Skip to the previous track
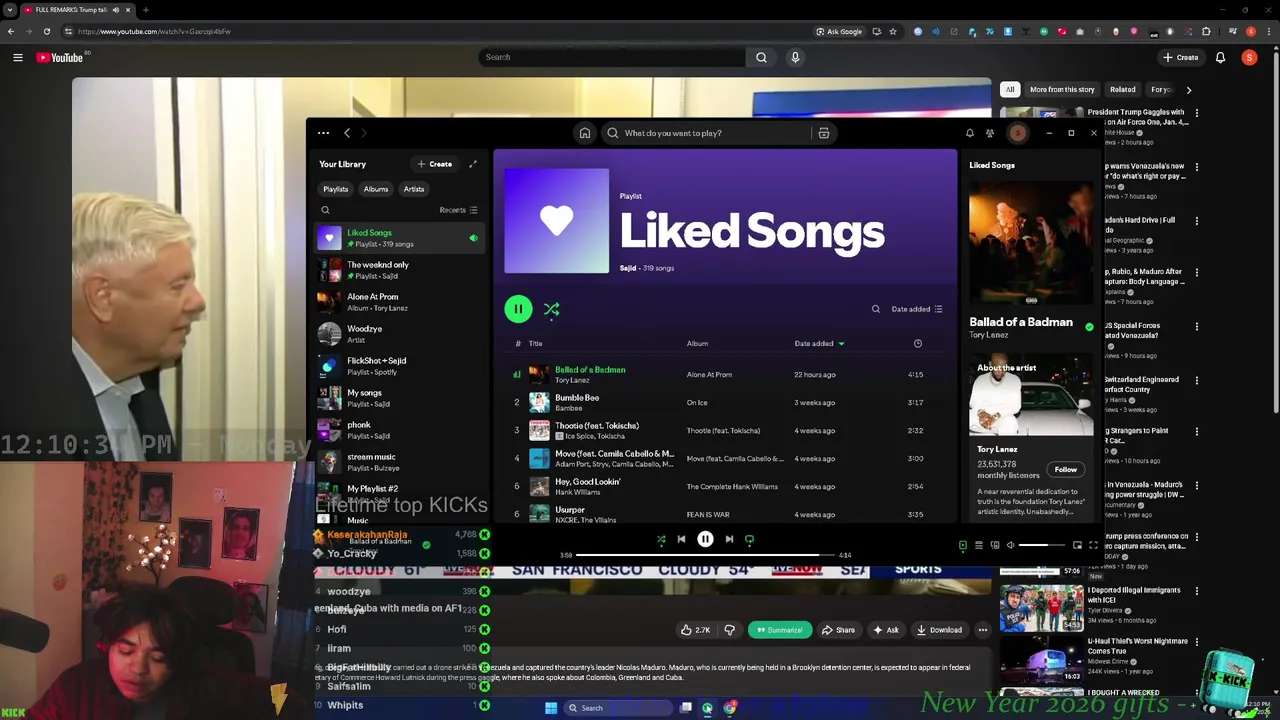Viewport: 1280px width, 720px height. click(x=681, y=539)
